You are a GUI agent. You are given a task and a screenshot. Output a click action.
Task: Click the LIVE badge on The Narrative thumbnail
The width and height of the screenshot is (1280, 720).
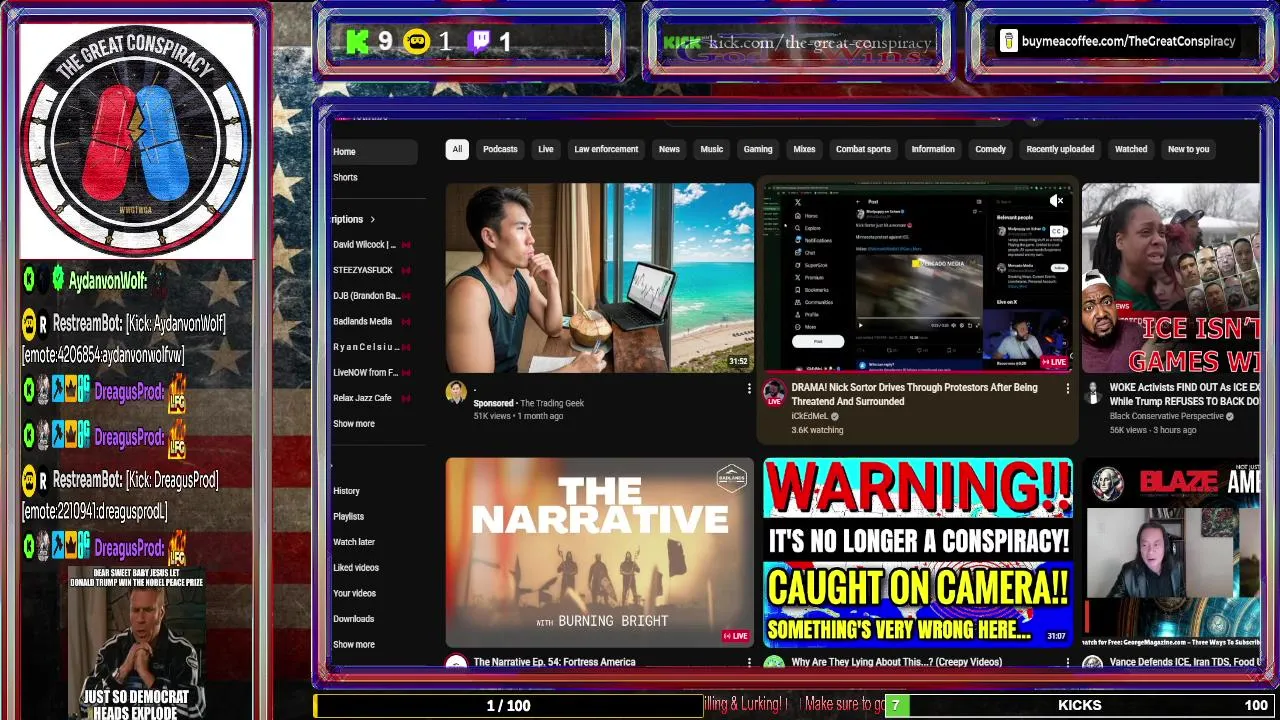[x=735, y=636]
